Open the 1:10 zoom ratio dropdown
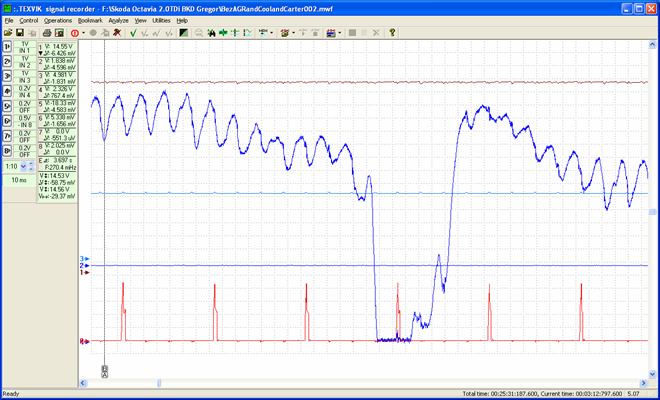Image resolution: width=660 pixels, height=400 pixels. (x=23, y=166)
